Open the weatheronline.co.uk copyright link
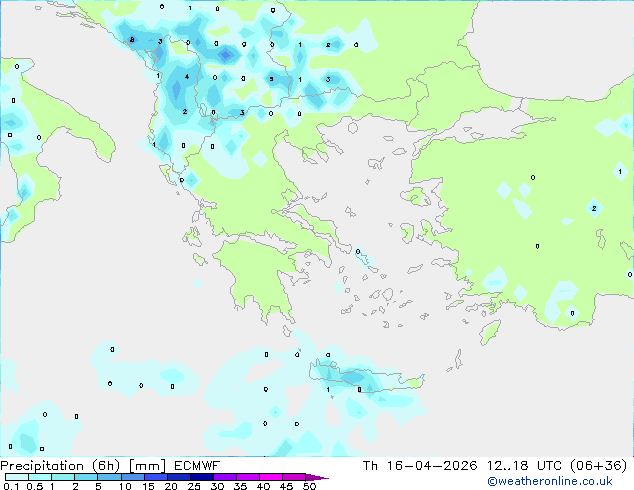The width and height of the screenshot is (634, 490). click(549, 481)
